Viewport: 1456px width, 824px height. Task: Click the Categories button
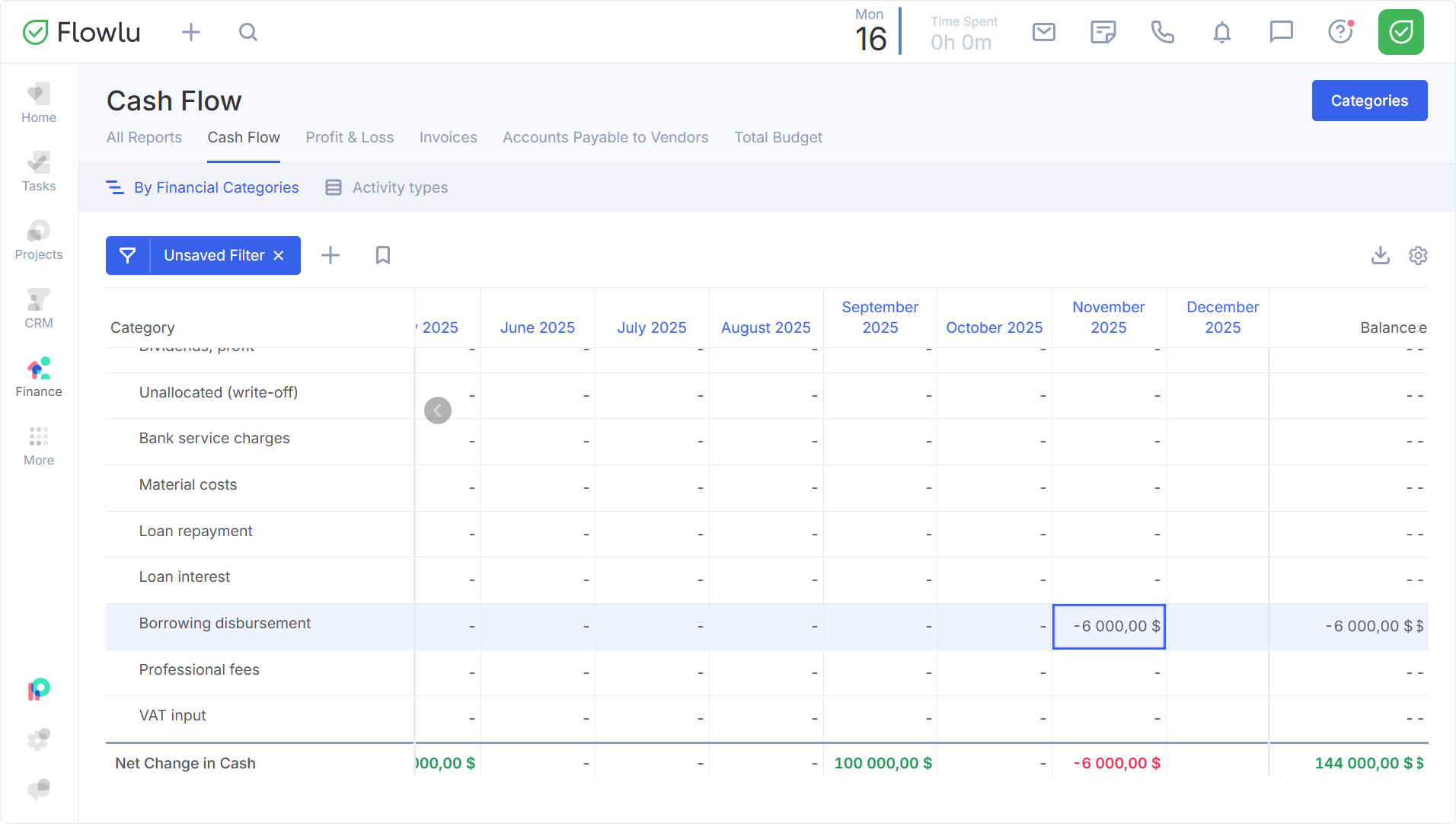1368,101
